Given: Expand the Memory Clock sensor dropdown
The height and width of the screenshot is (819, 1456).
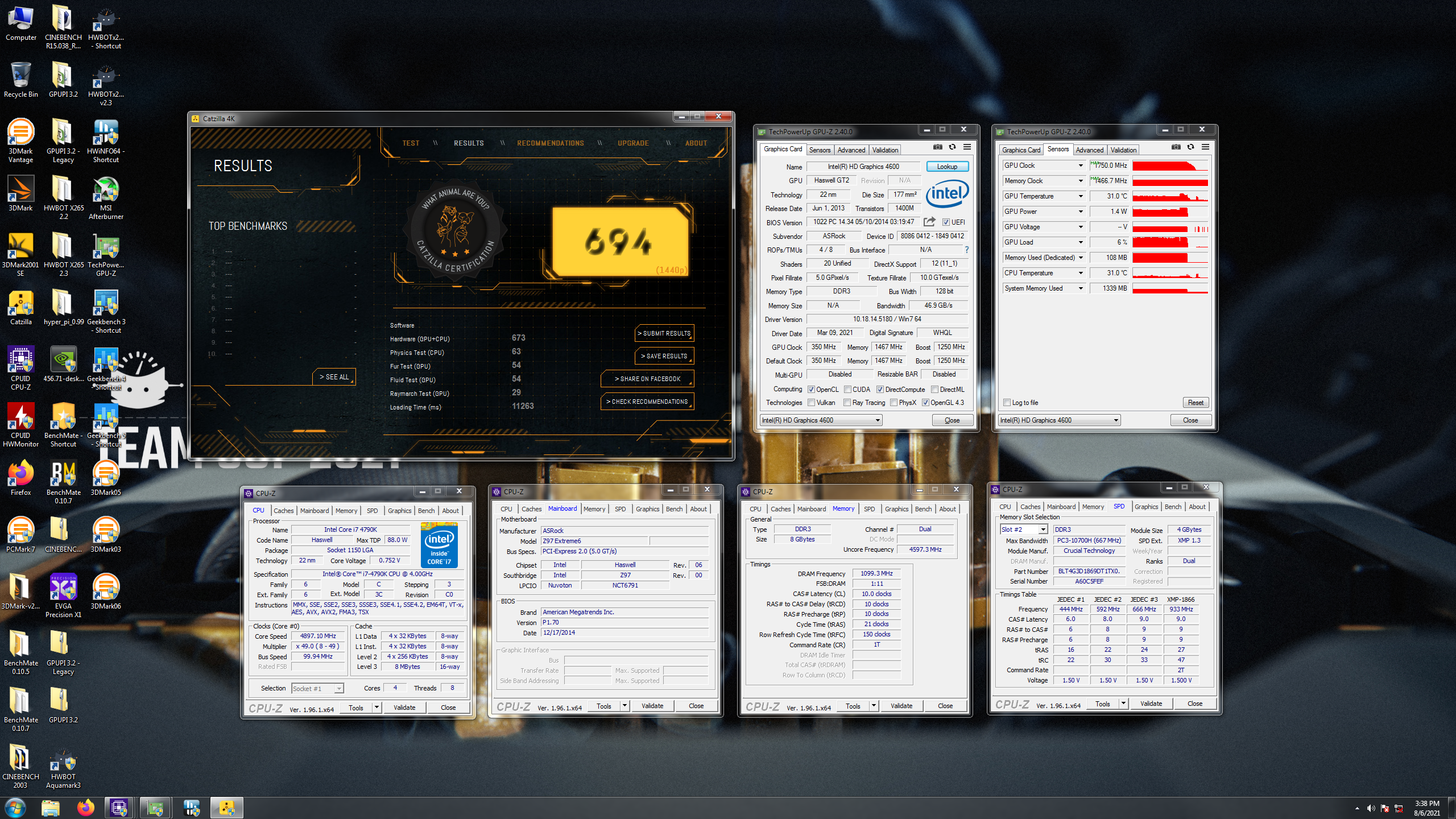Looking at the screenshot, I should (1081, 181).
